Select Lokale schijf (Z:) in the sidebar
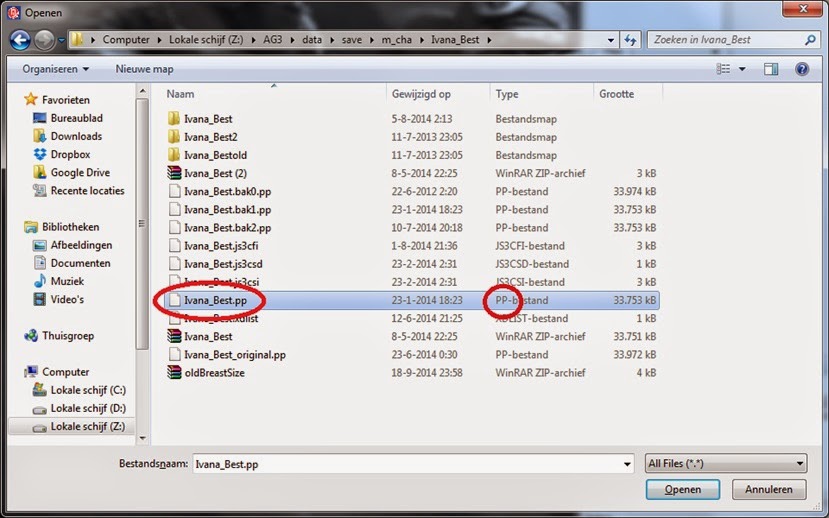Image resolution: width=829 pixels, height=518 pixels. [x=88, y=427]
